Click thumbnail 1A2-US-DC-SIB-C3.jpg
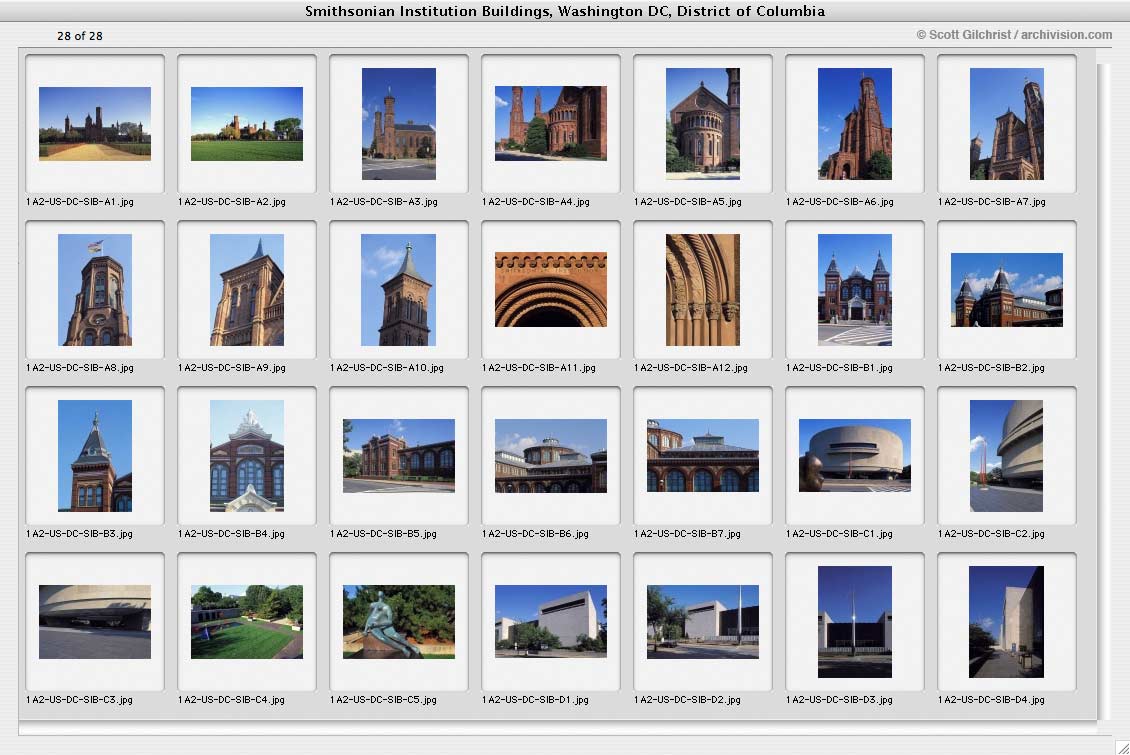1130x755 pixels. click(95, 622)
